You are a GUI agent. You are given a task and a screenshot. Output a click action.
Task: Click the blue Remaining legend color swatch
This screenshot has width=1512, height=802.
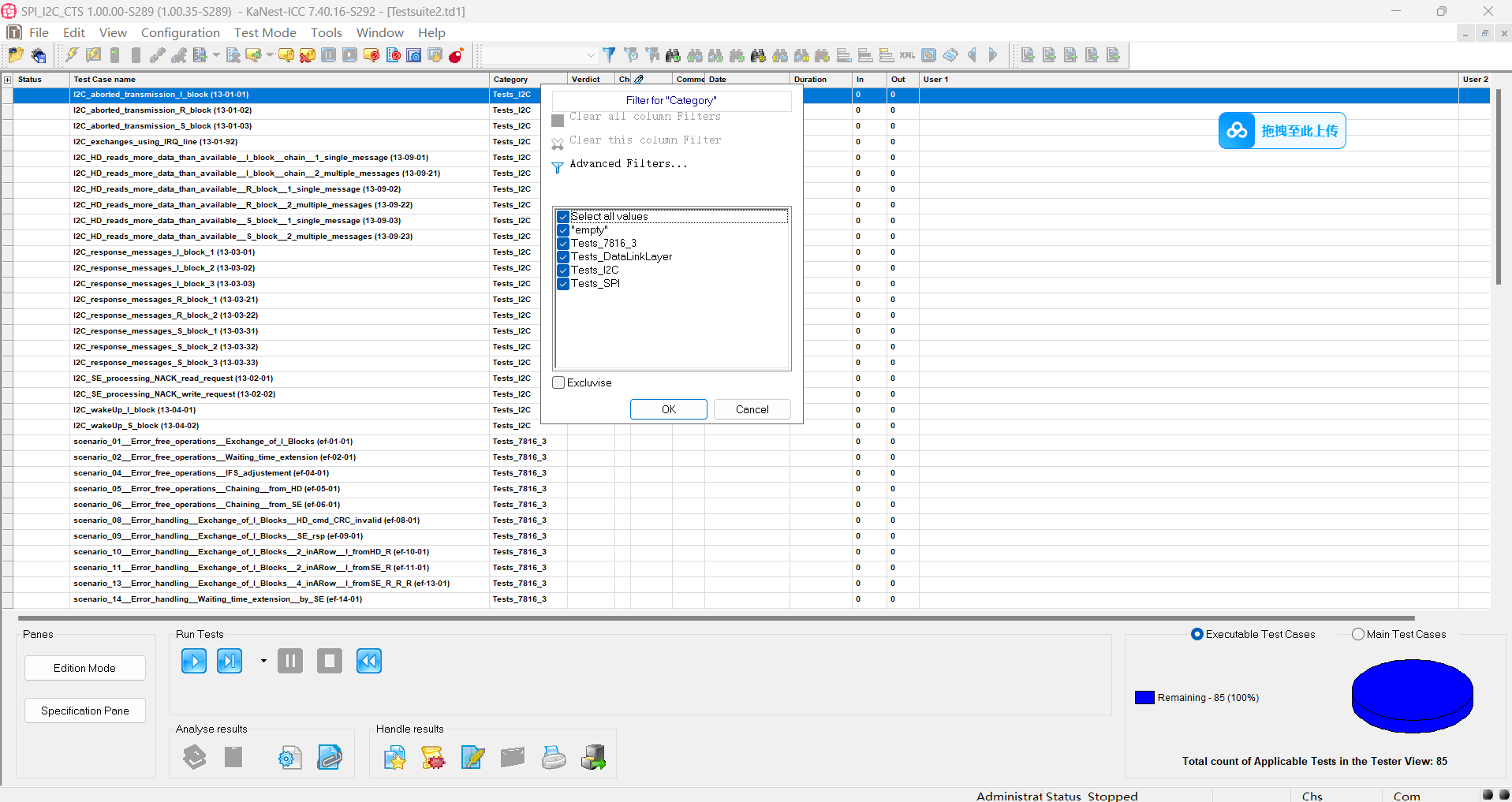click(x=1144, y=698)
